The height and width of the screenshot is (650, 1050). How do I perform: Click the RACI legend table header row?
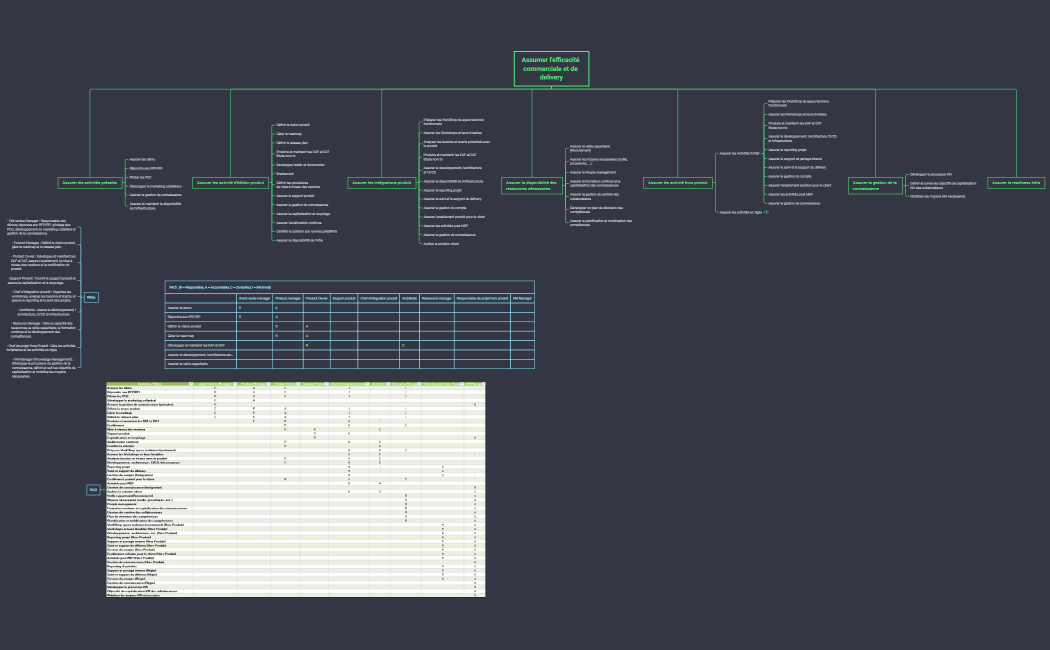point(350,286)
